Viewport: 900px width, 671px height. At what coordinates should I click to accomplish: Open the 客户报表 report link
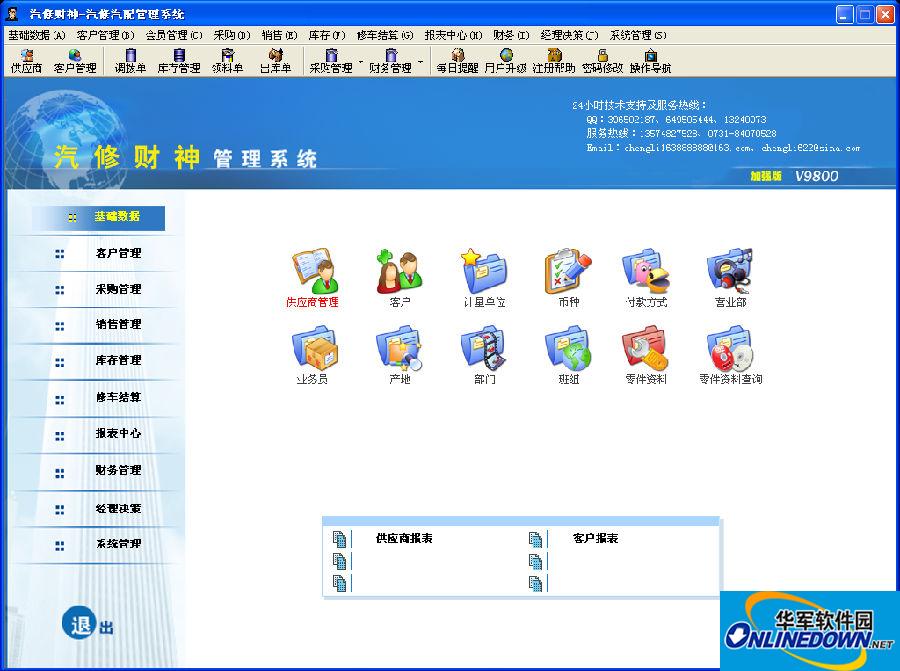click(x=595, y=538)
